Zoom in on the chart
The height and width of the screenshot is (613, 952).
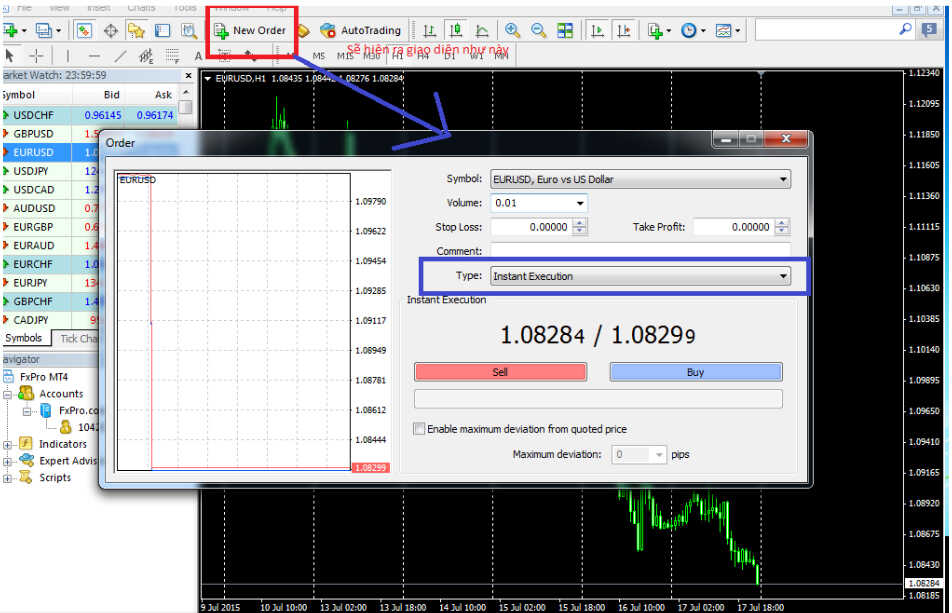pos(512,30)
